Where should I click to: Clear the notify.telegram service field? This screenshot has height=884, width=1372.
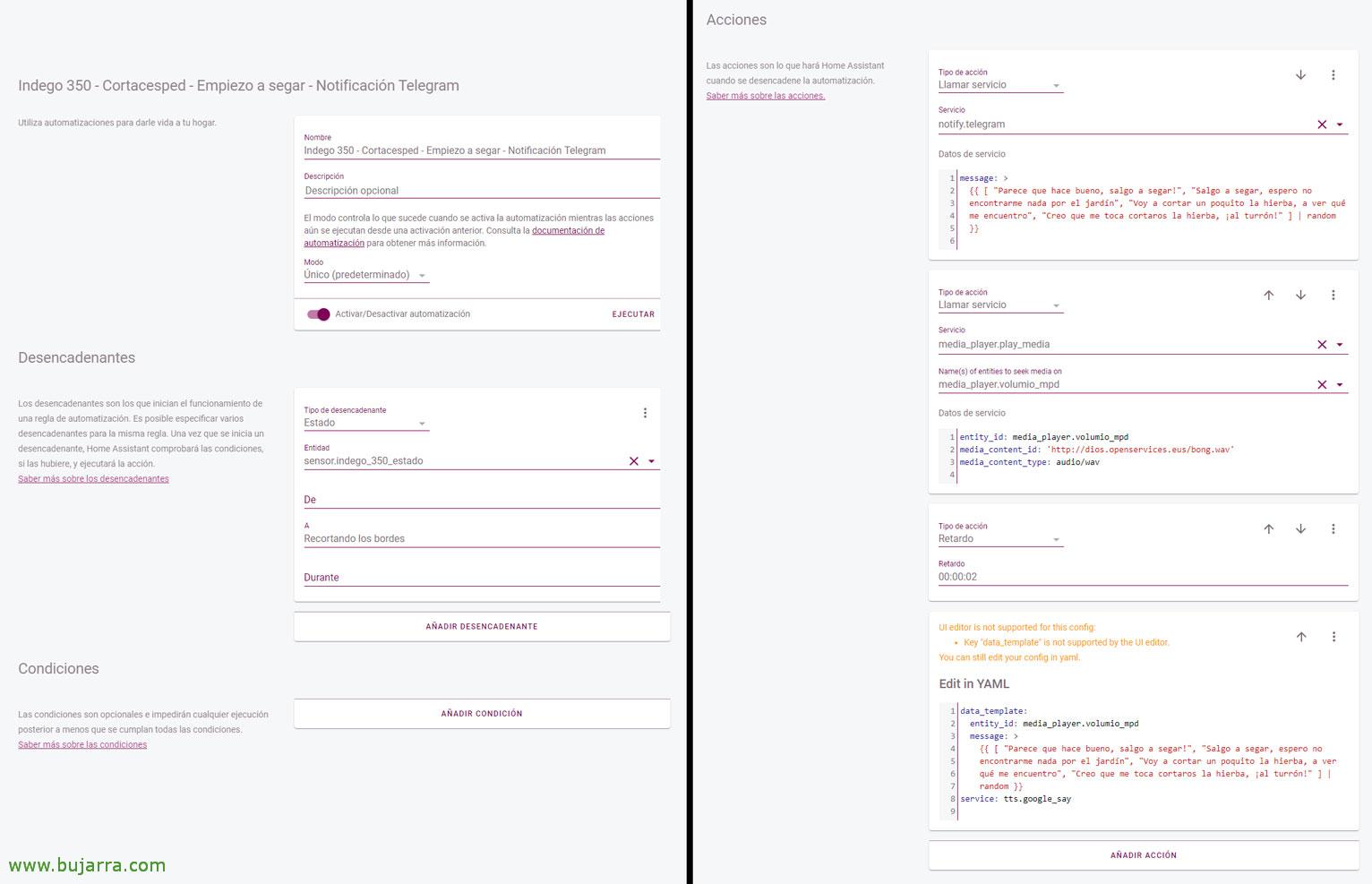tap(1322, 124)
